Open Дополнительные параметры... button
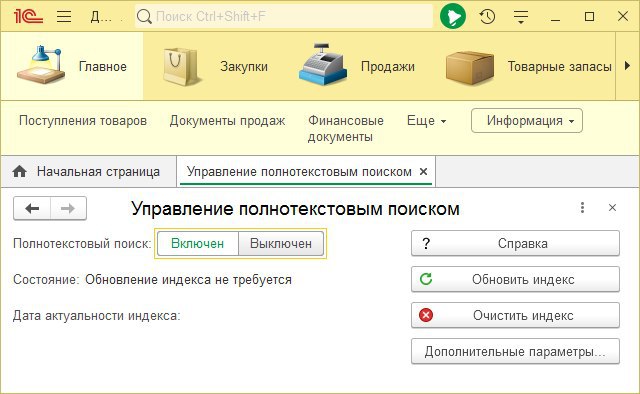Screen dimensions: 640x394 click(x=516, y=351)
